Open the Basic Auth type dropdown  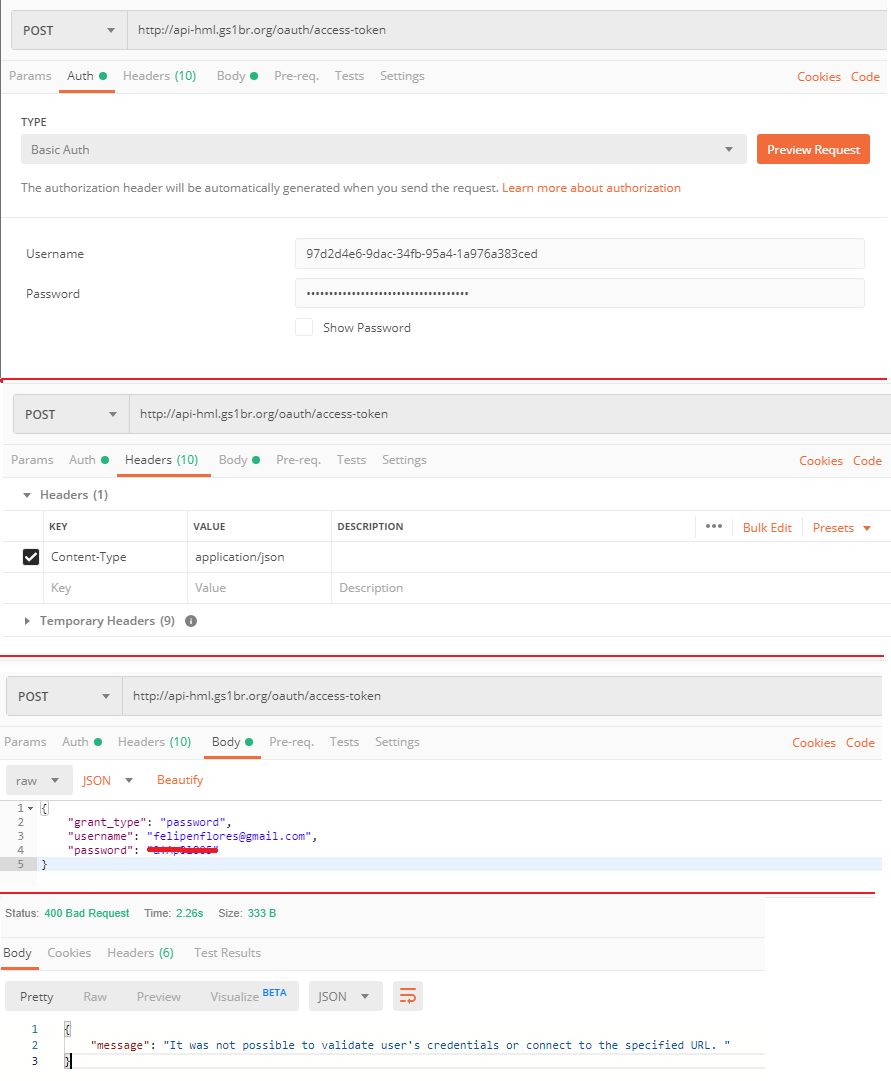click(x=383, y=150)
